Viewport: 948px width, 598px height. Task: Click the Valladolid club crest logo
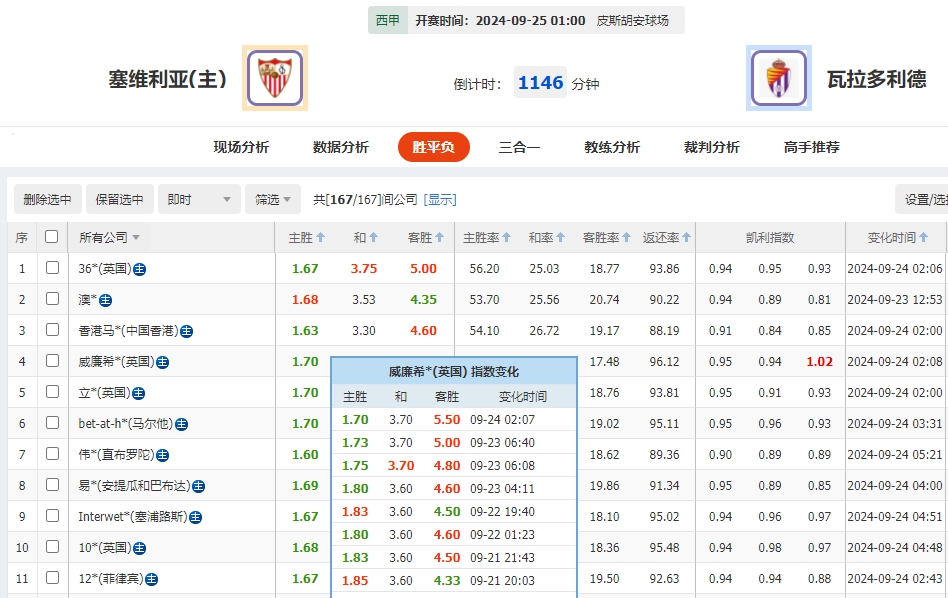click(778, 78)
